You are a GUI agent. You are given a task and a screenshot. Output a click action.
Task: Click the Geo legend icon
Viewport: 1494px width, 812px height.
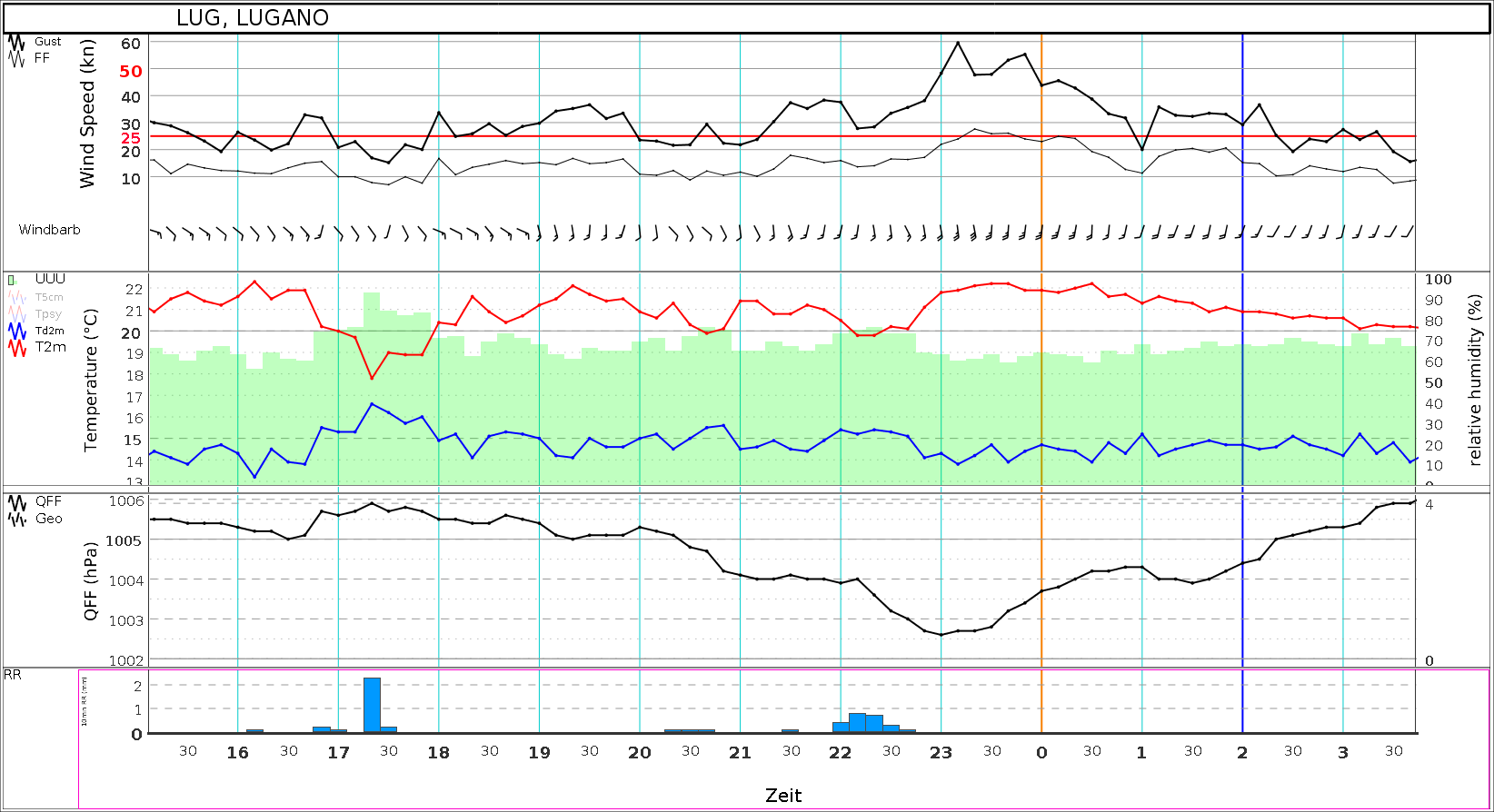click(x=16, y=519)
